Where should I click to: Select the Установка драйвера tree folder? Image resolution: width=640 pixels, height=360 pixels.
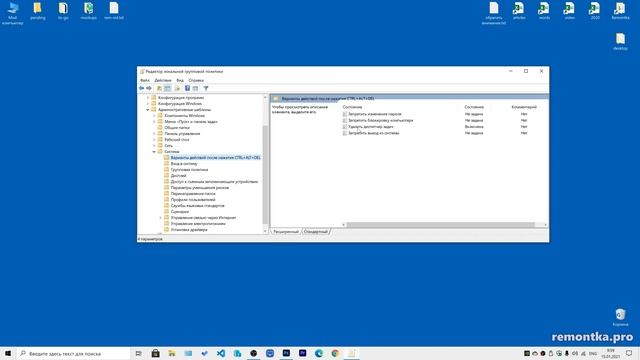(189, 230)
